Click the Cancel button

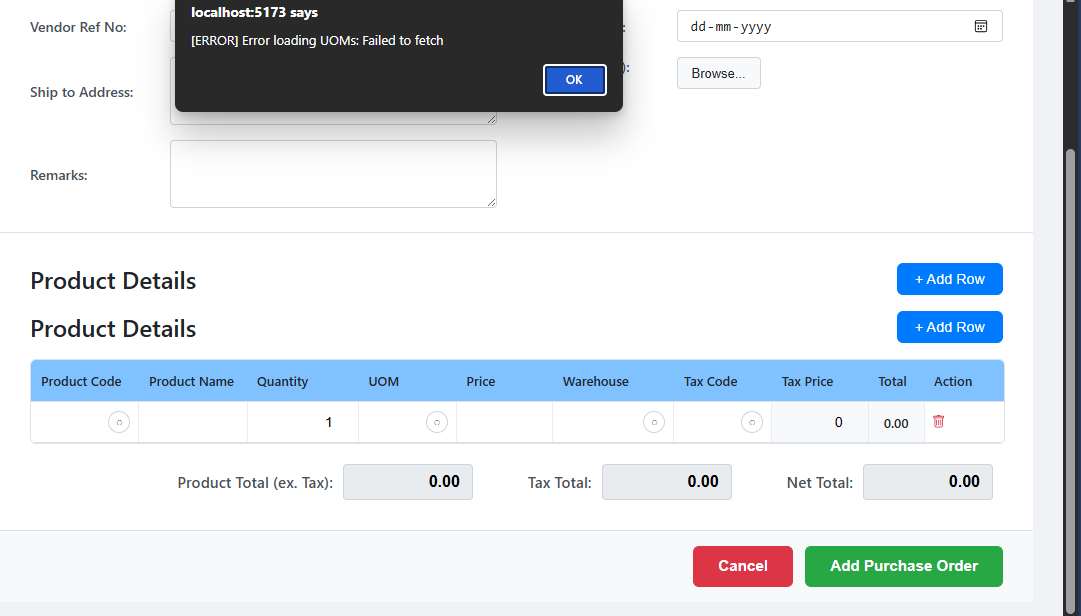742,566
